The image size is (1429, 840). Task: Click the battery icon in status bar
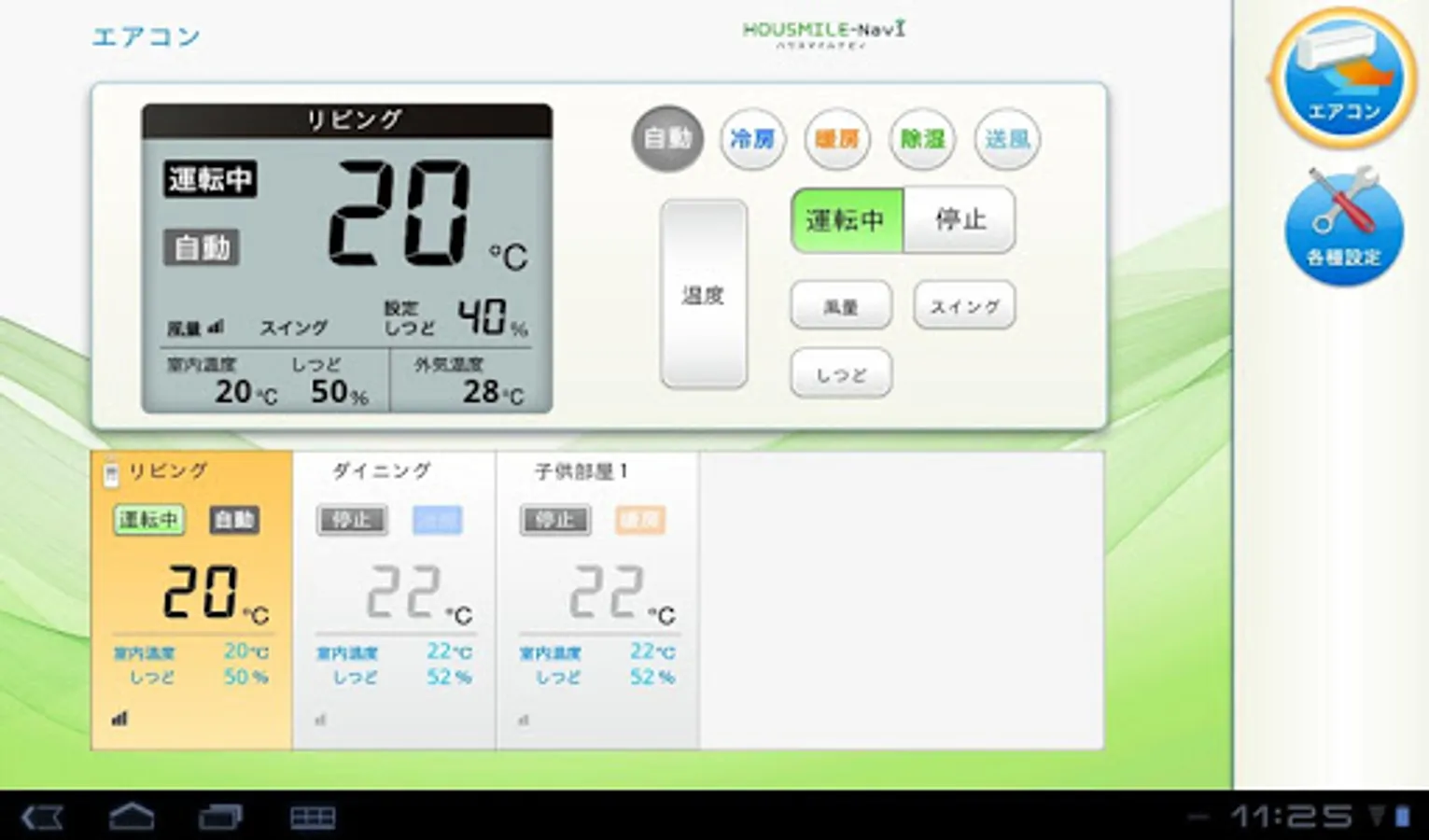(x=1402, y=817)
